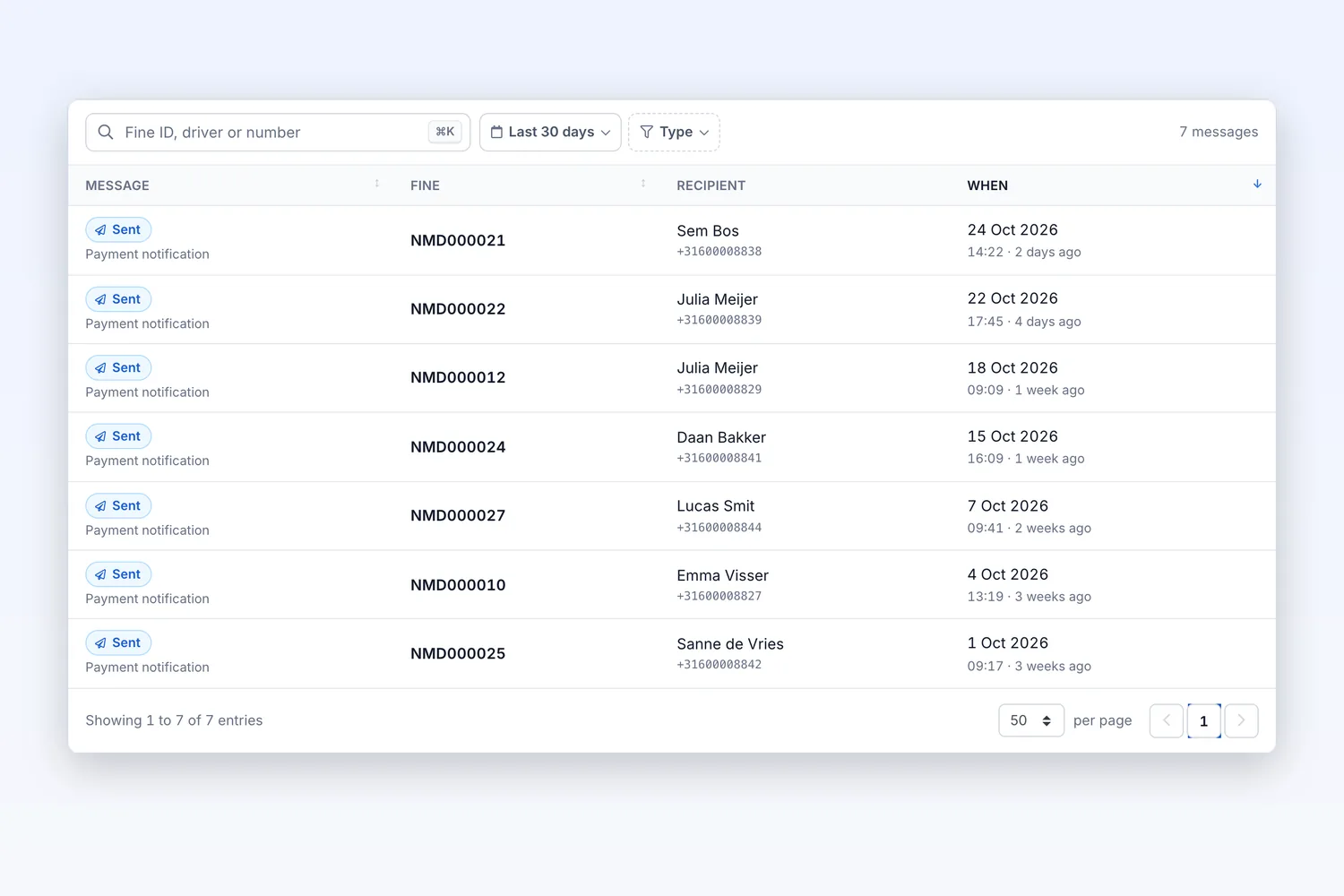Sort by the FINE column arrows
Image resolution: width=1344 pixels, height=896 pixels.
pos(643,184)
